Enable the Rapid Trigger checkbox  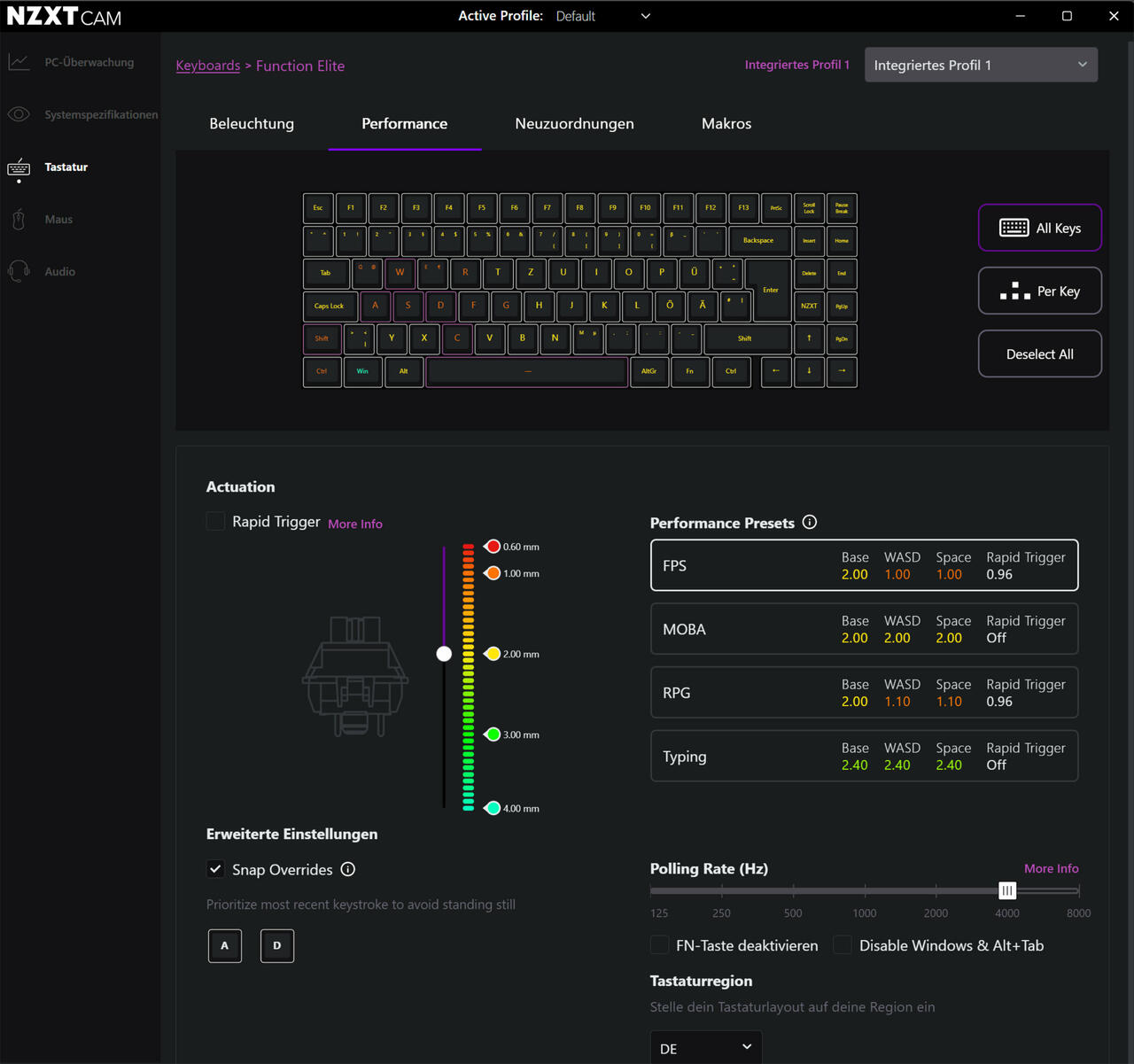[x=215, y=522]
